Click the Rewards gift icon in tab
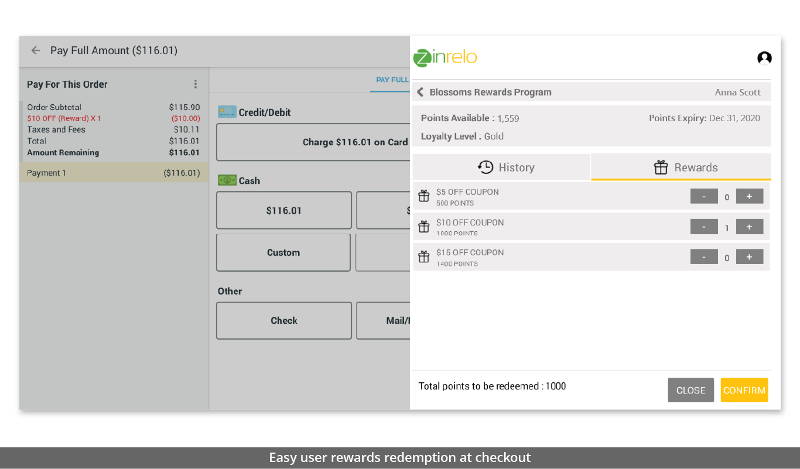This screenshot has width=800, height=469. pyautogui.click(x=661, y=167)
